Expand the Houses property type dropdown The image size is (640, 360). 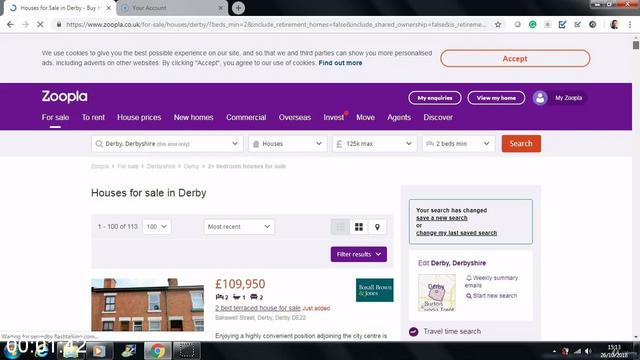(x=287, y=144)
